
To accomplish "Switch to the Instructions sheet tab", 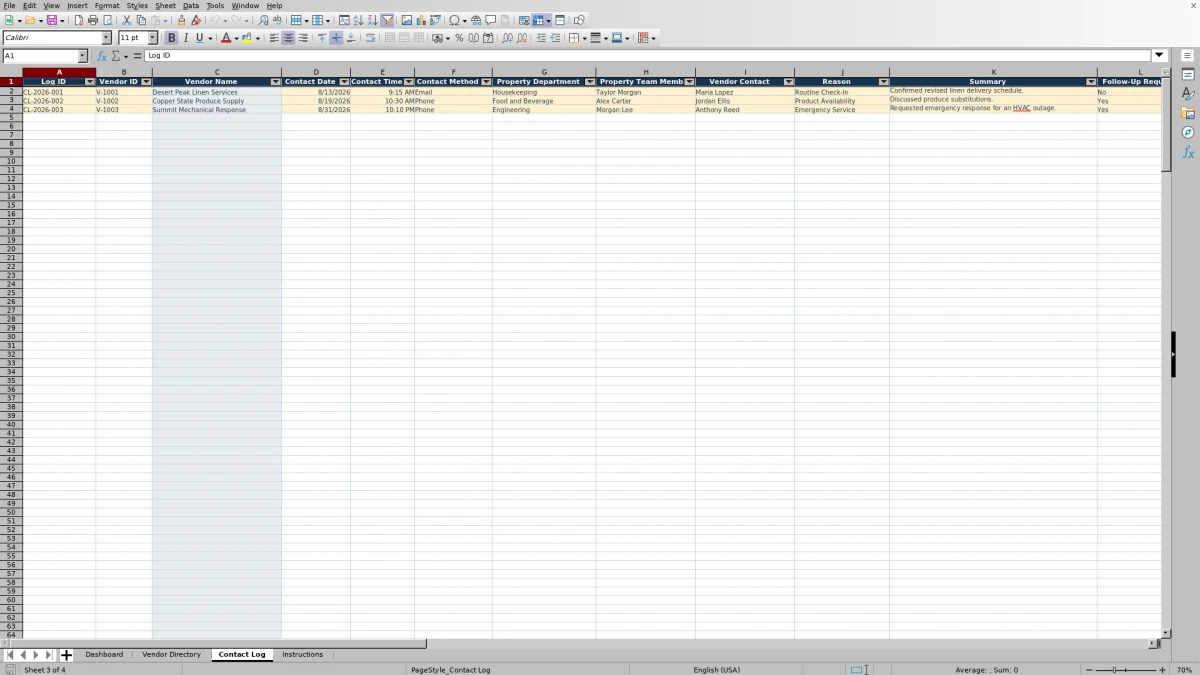I will coord(302,654).
